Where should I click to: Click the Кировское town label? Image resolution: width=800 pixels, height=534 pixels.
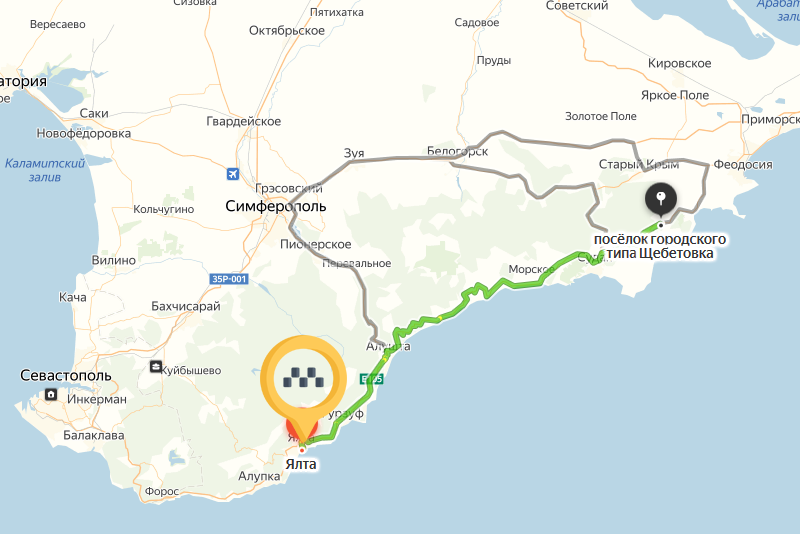coord(680,63)
